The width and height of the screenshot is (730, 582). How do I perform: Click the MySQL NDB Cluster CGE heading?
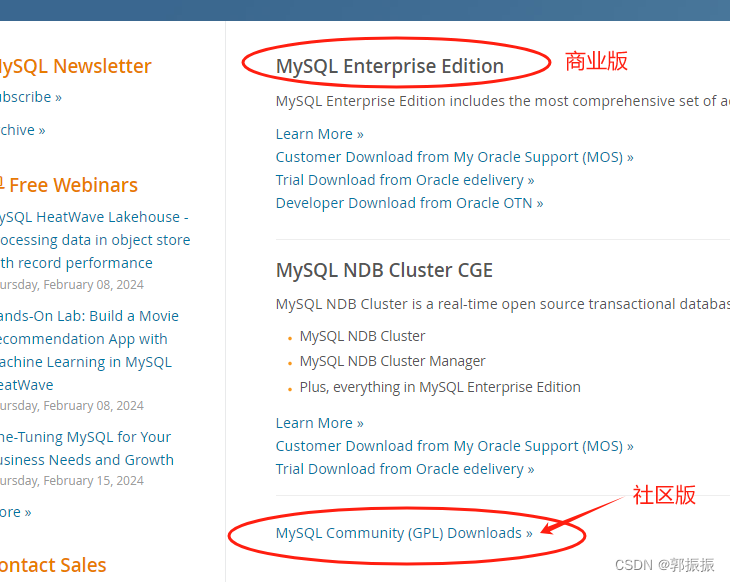click(384, 271)
